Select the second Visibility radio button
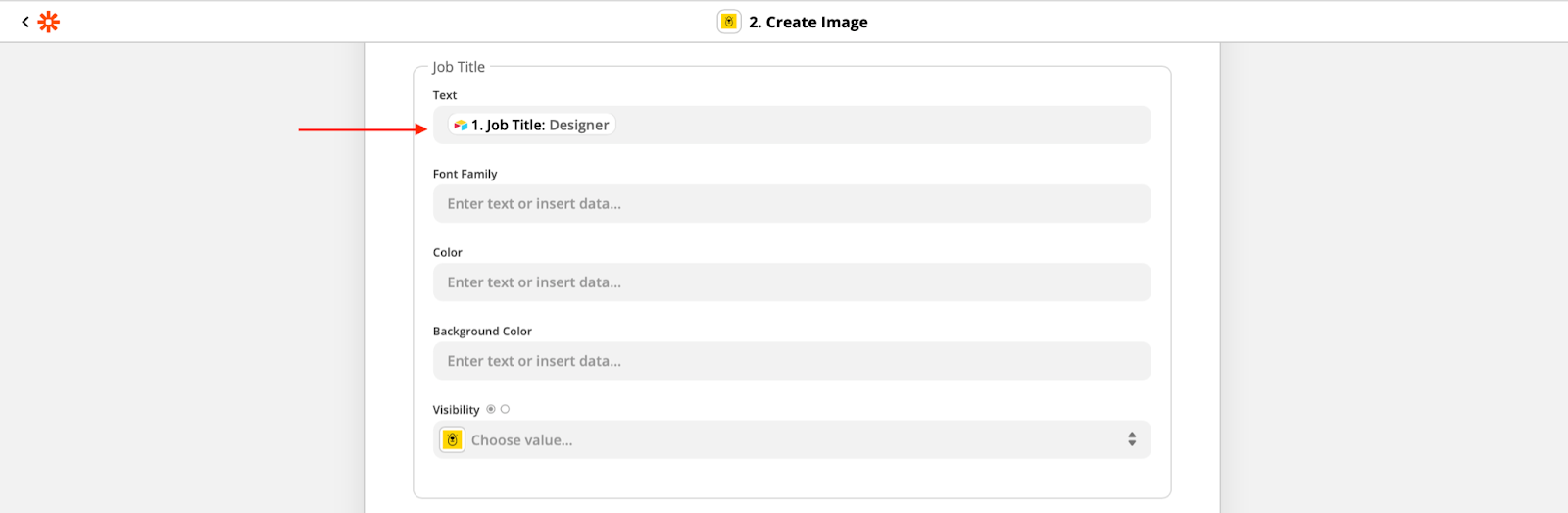This screenshot has width=1568, height=513. coord(505,409)
